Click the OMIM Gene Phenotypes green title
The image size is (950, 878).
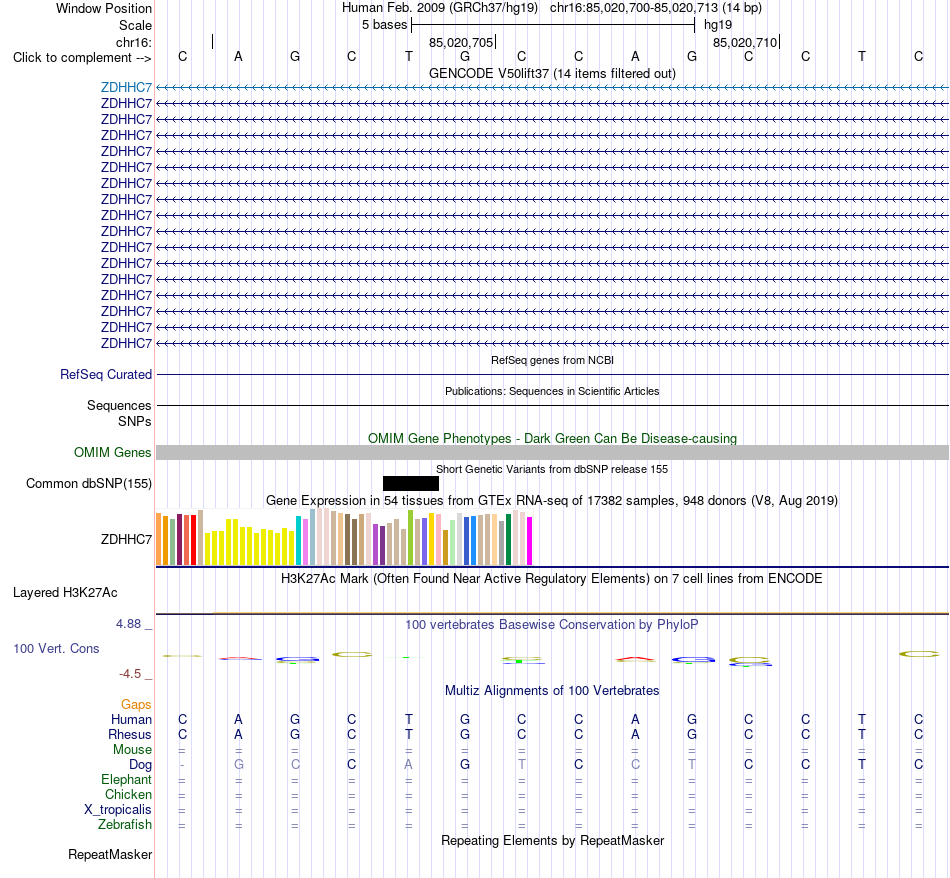coord(552,438)
